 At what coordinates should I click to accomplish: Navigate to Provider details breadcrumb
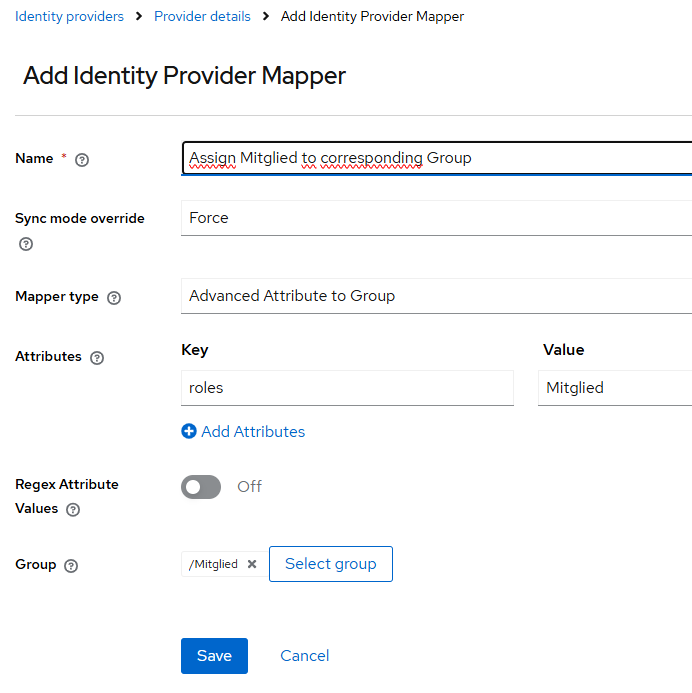point(202,16)
